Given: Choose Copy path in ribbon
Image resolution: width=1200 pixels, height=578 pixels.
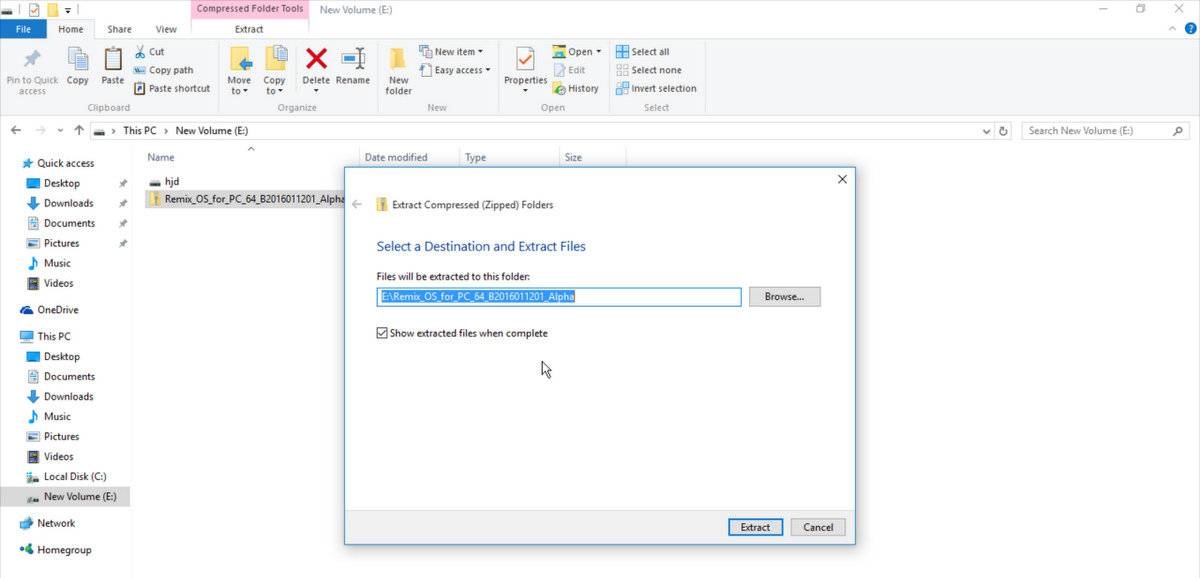Looking at the screenshot, I should [x=164, y=70].
